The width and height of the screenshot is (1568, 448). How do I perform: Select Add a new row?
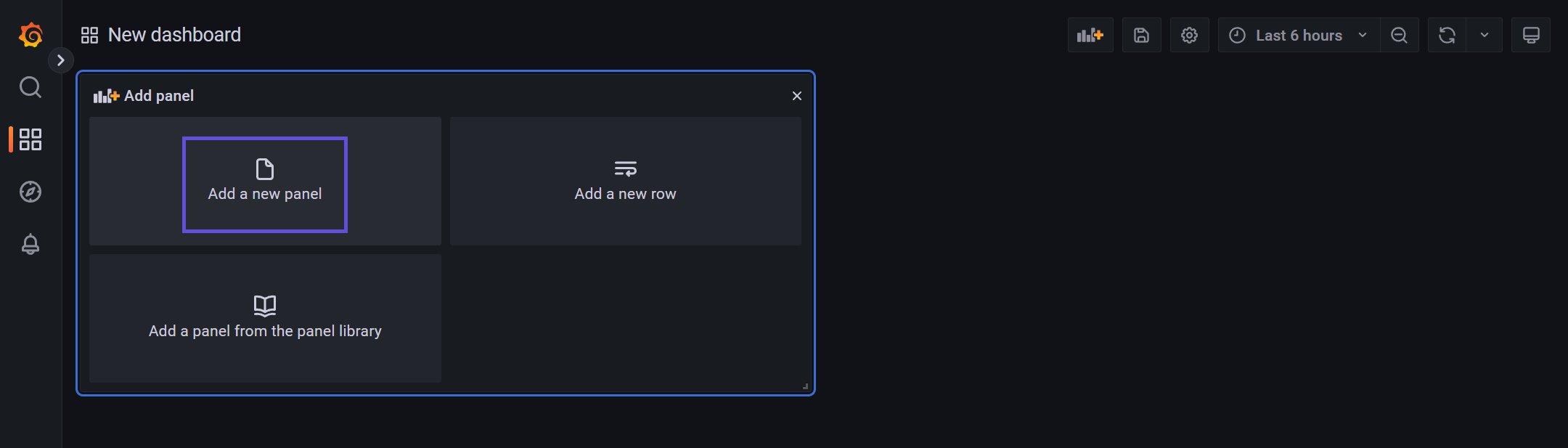coord(625,181)
